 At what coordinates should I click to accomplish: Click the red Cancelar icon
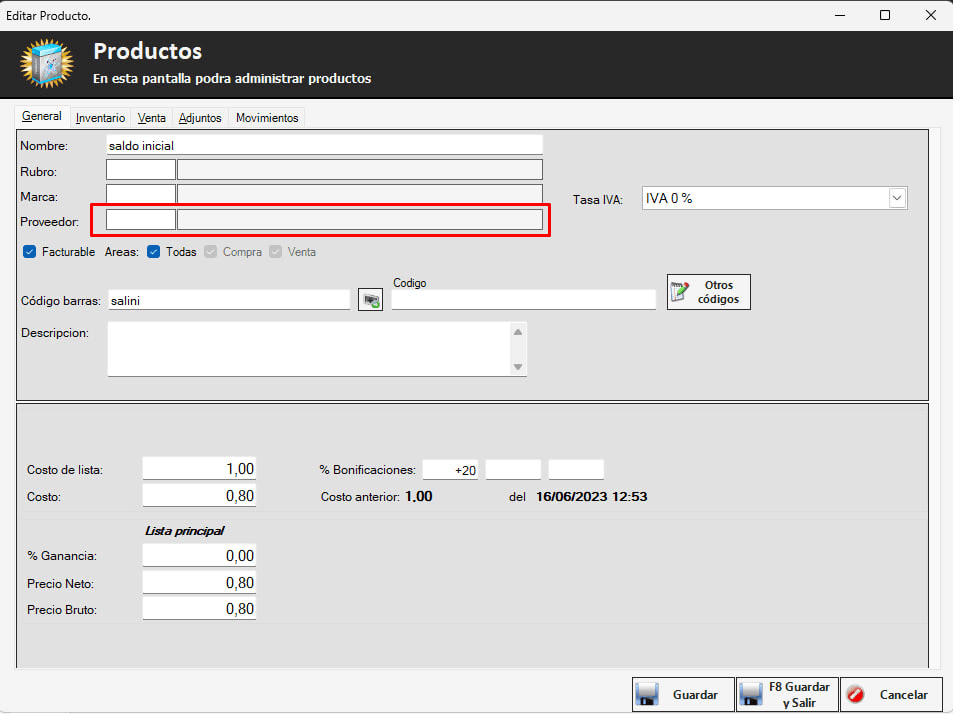click(x=856, y=695)
